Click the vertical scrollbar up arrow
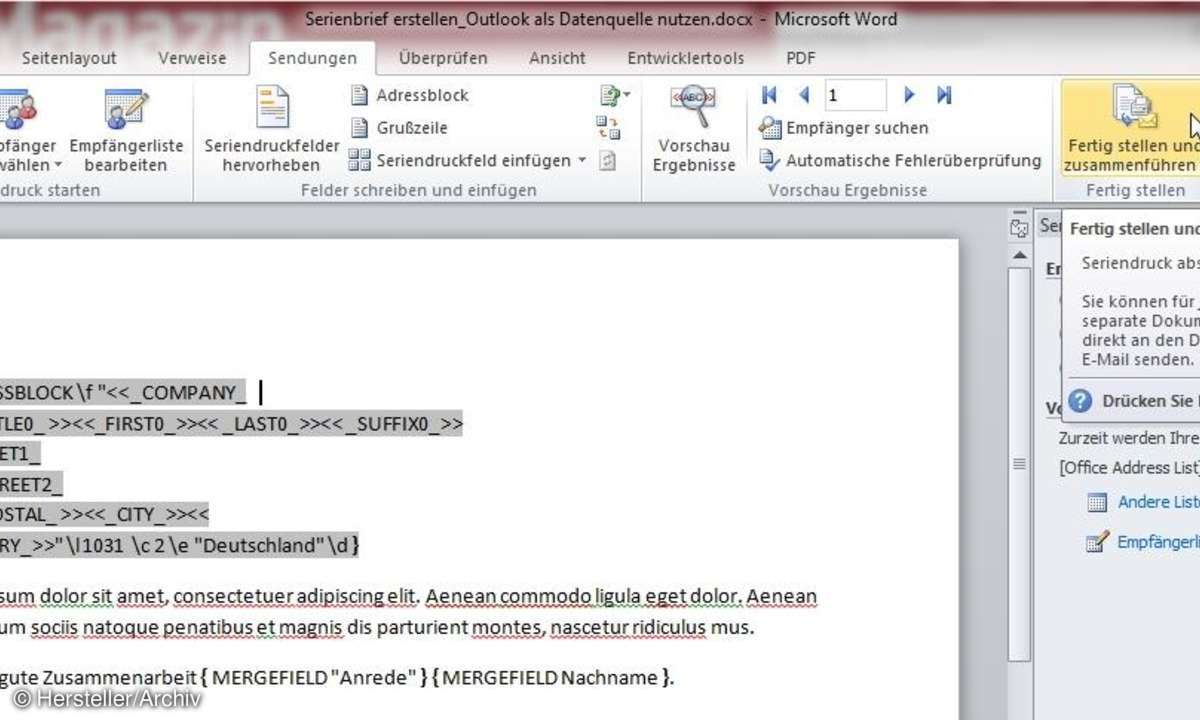Image resolution: width=1200 pixels, height=720 pixels. tap(1019, 256)
